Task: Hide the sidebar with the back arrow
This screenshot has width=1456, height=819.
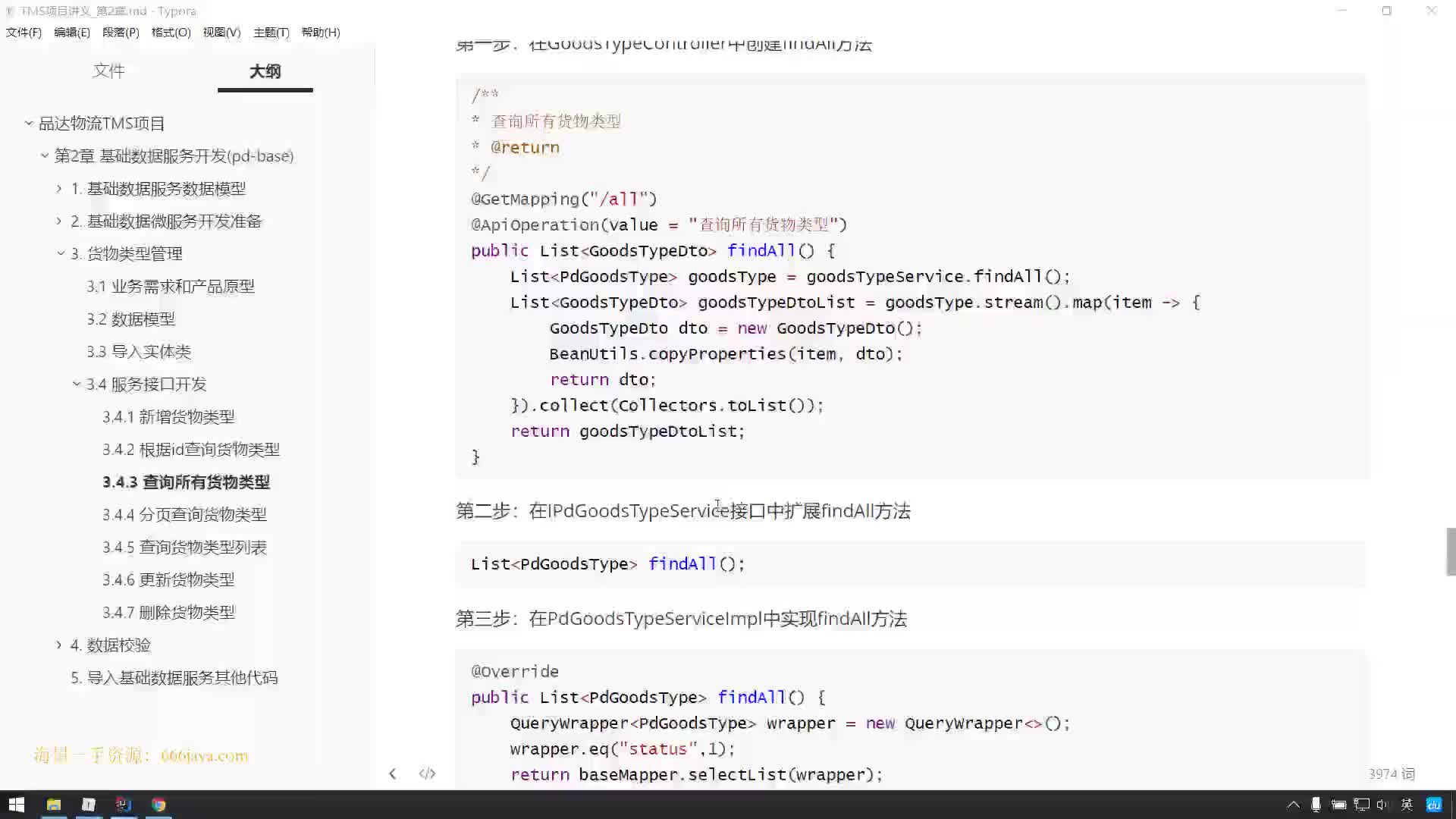Action: pyautogui.click(x=392, y=773)
